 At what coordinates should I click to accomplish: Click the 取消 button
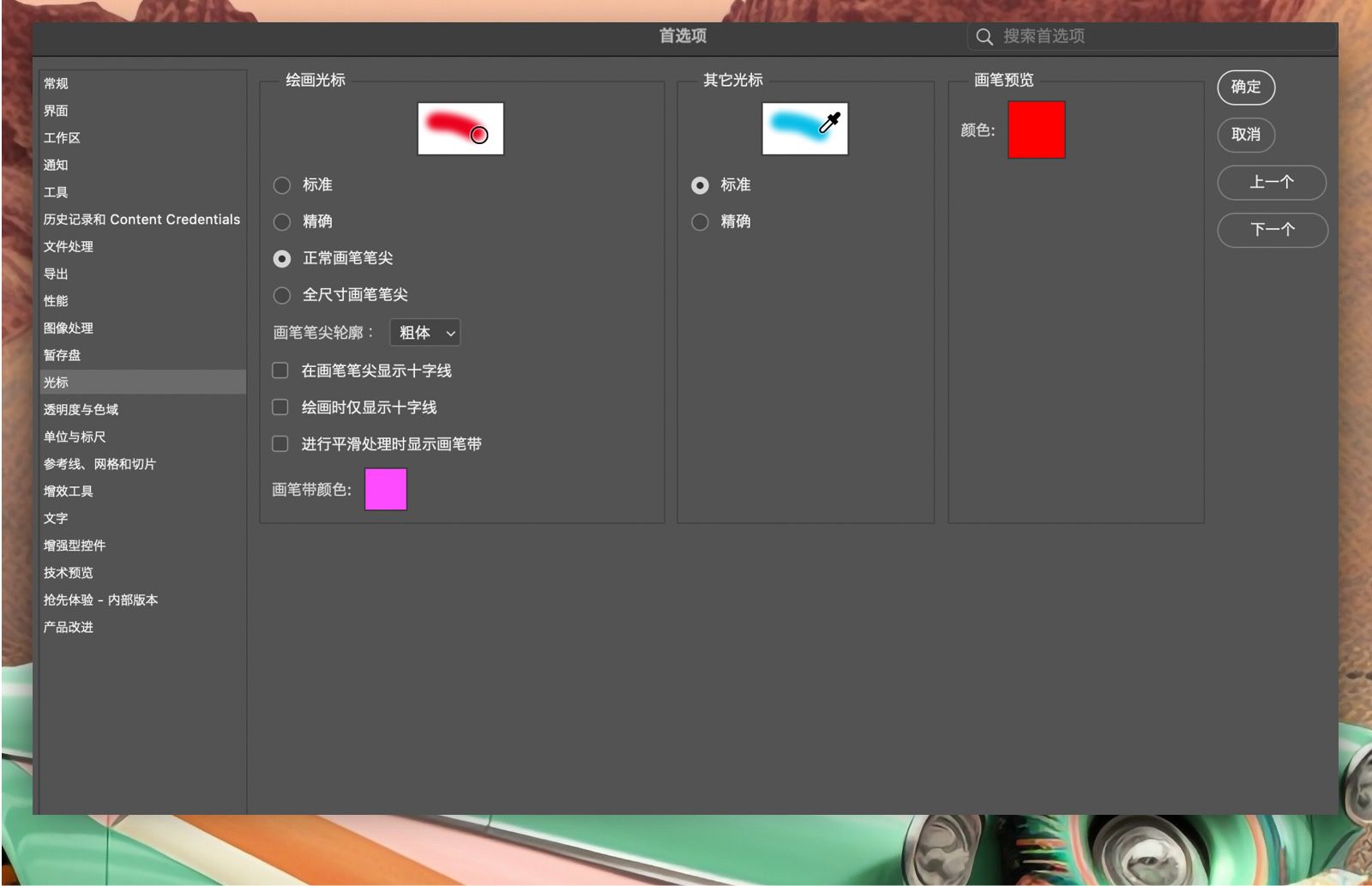[x=1246, y=135]
